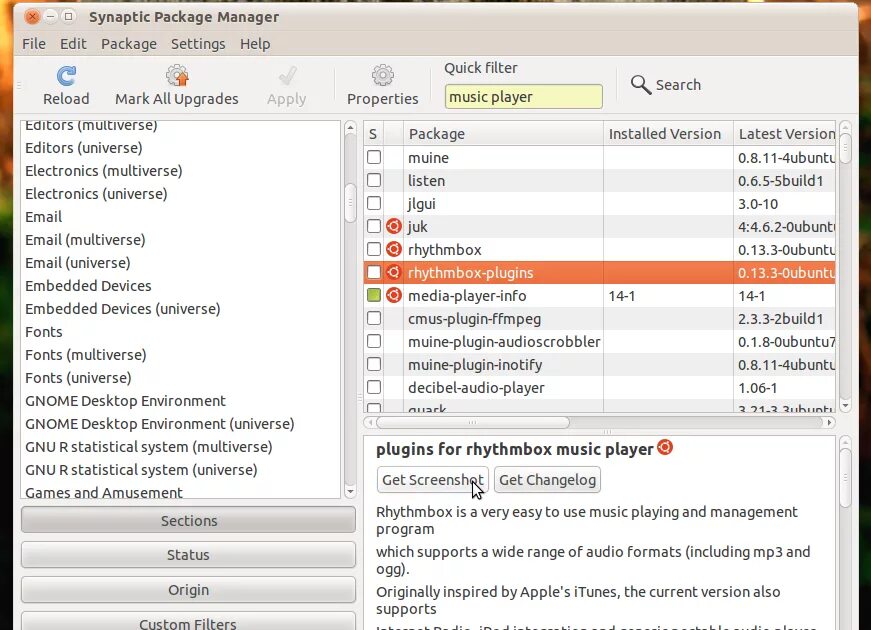Open the Package menu

tap(129, 43)
